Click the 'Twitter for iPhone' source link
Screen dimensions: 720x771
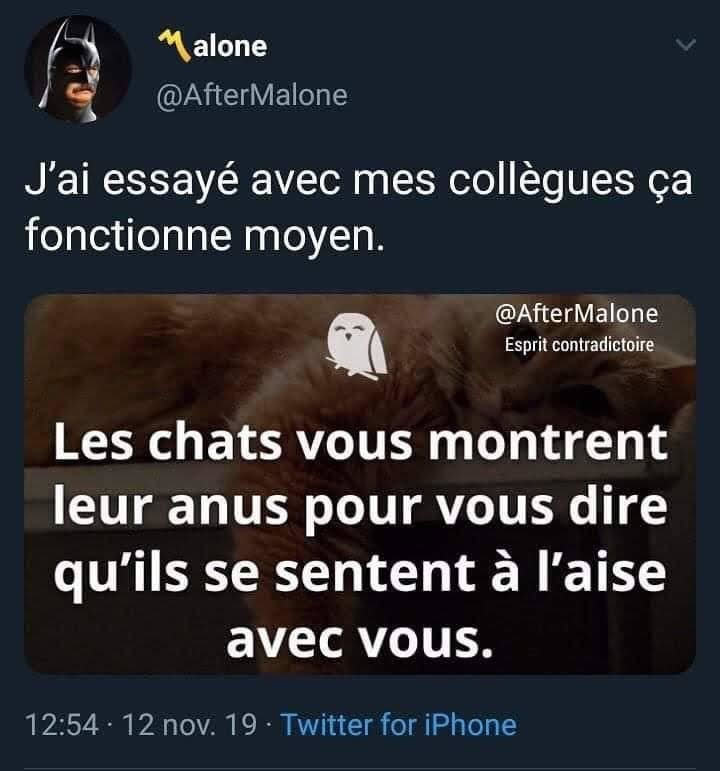coord(398,725)
